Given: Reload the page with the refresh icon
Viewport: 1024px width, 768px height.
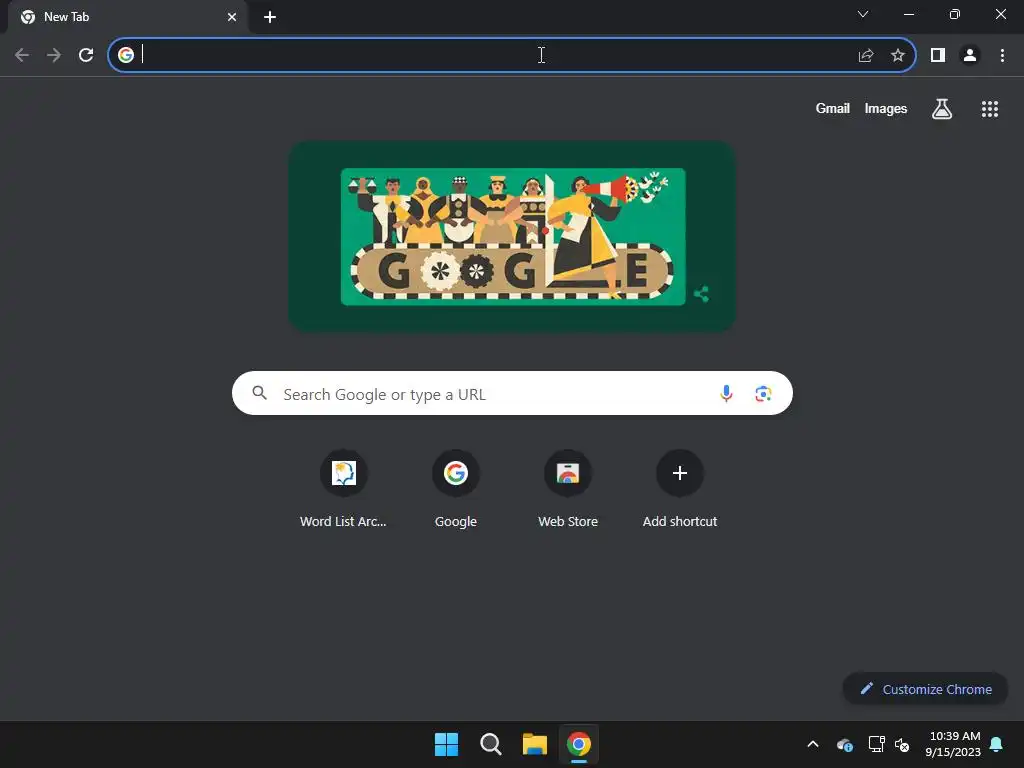Looking at the screenshot, I should tap(86, 55).
